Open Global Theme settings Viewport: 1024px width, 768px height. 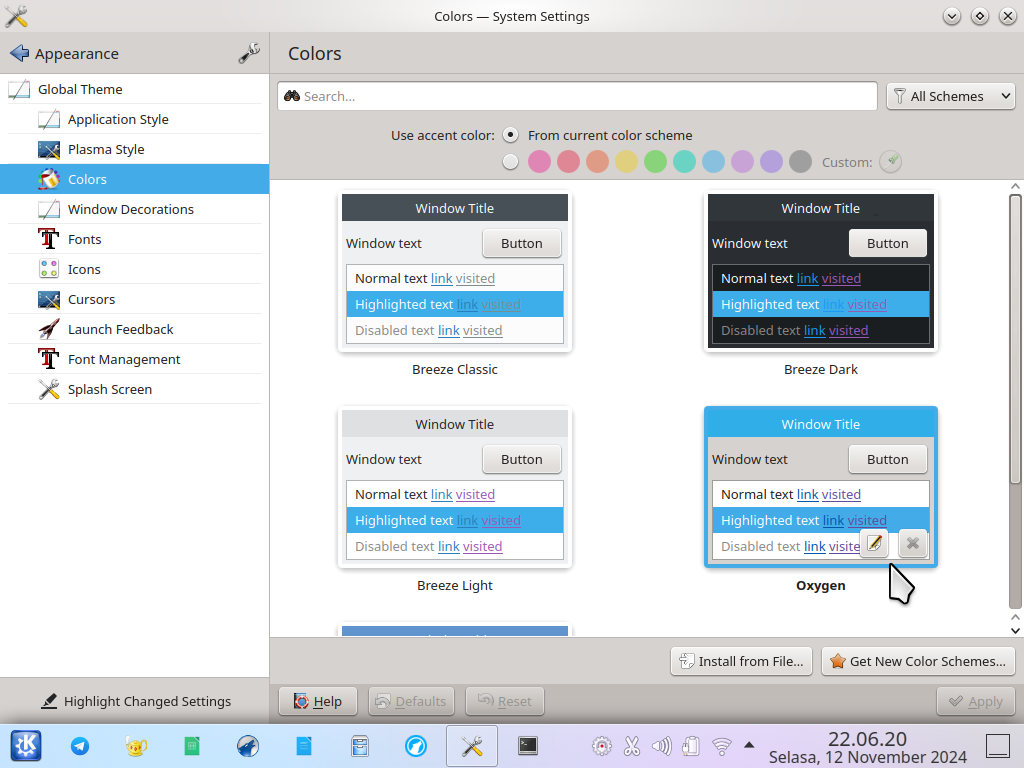135,89
